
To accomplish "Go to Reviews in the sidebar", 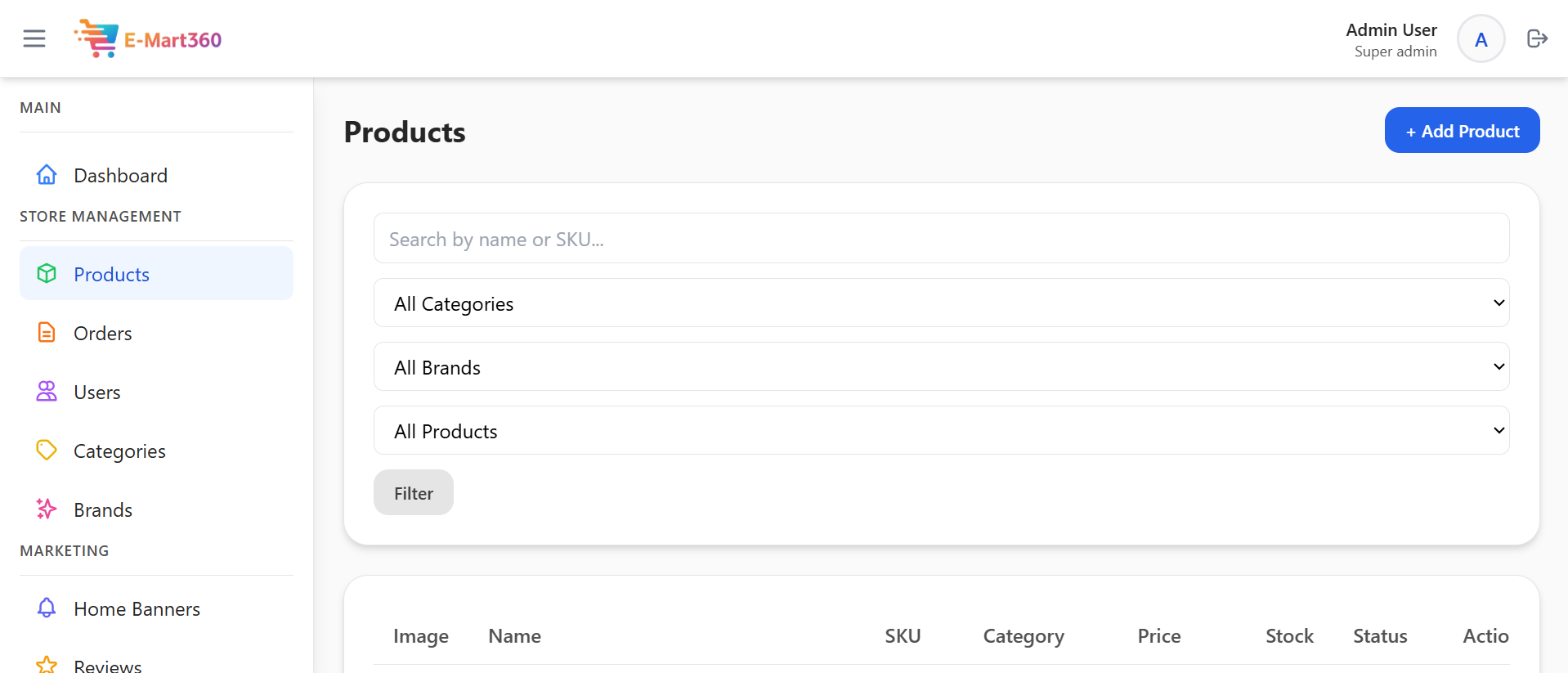I will point(107,665).
